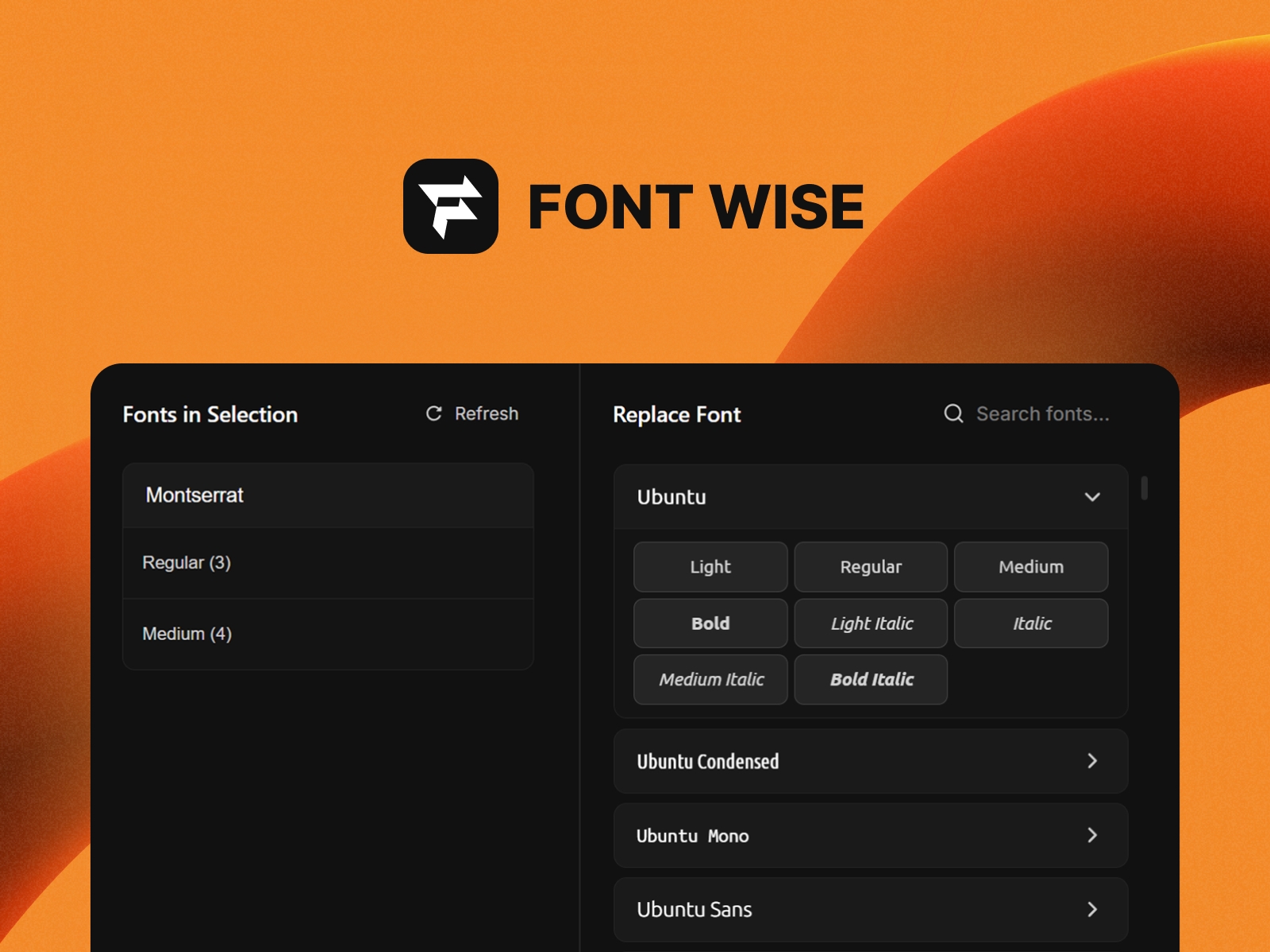Screen dimensions: 1270x952
Task: Collapse the Ubuntu font family
Action: click(1093, 497)
